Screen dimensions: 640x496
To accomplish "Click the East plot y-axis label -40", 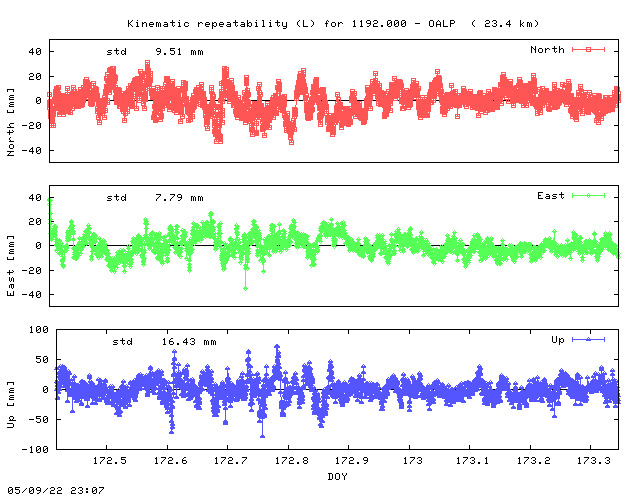I will (32, 294).
